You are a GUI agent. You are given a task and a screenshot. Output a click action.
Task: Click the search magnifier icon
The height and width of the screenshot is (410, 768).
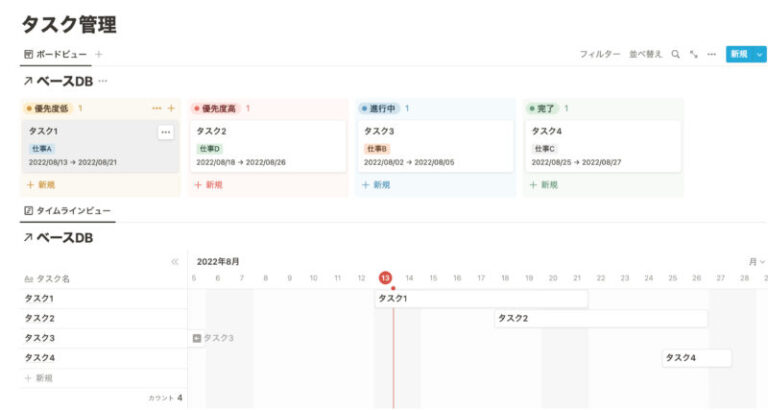click(x=676, y=54)
